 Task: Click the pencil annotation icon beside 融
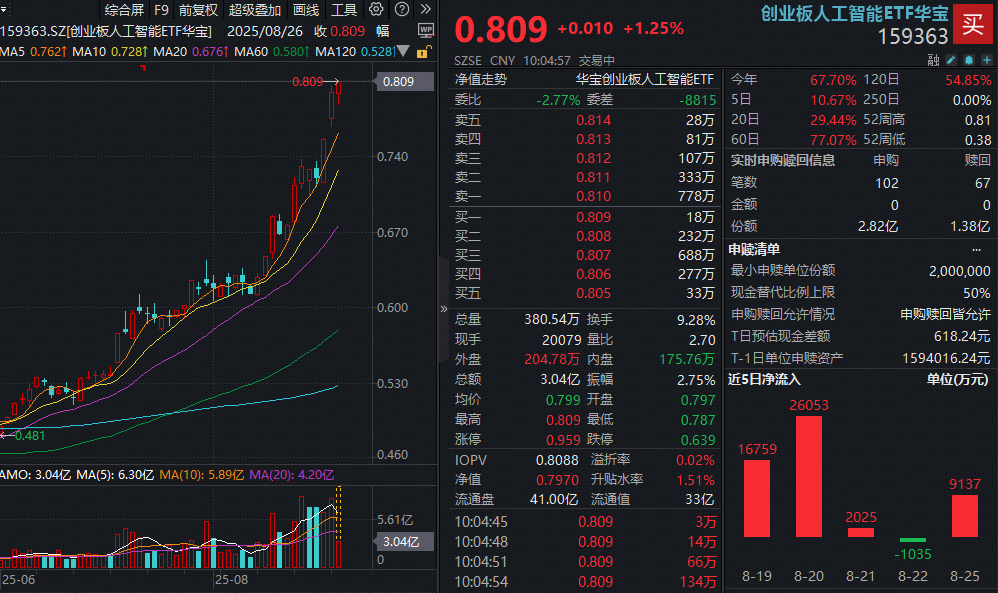click(951, 58)
